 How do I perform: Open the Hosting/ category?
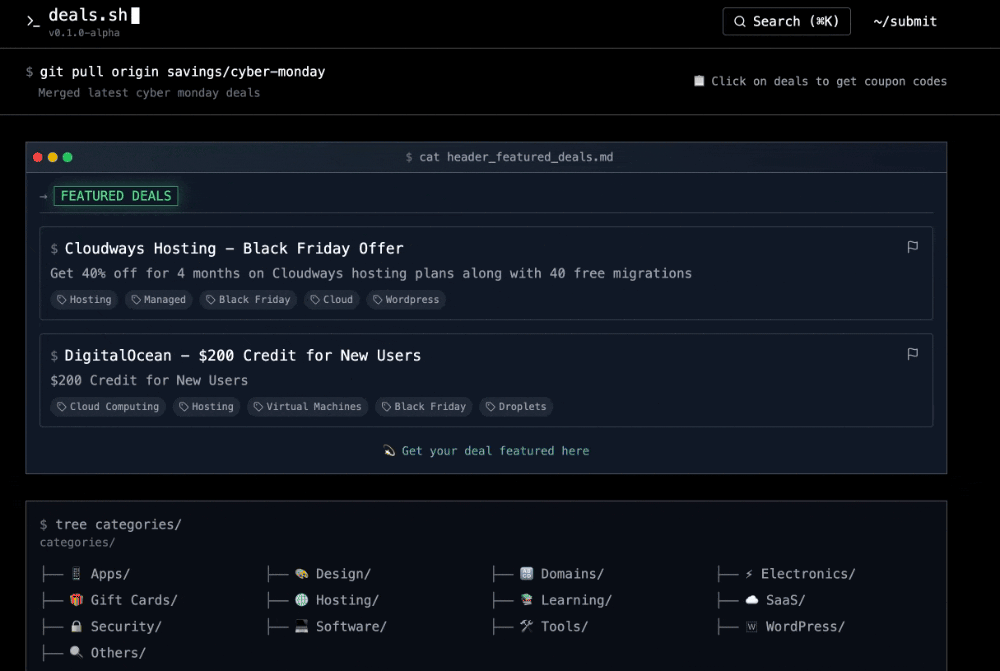pyautogui.click(x=347, y=600)
